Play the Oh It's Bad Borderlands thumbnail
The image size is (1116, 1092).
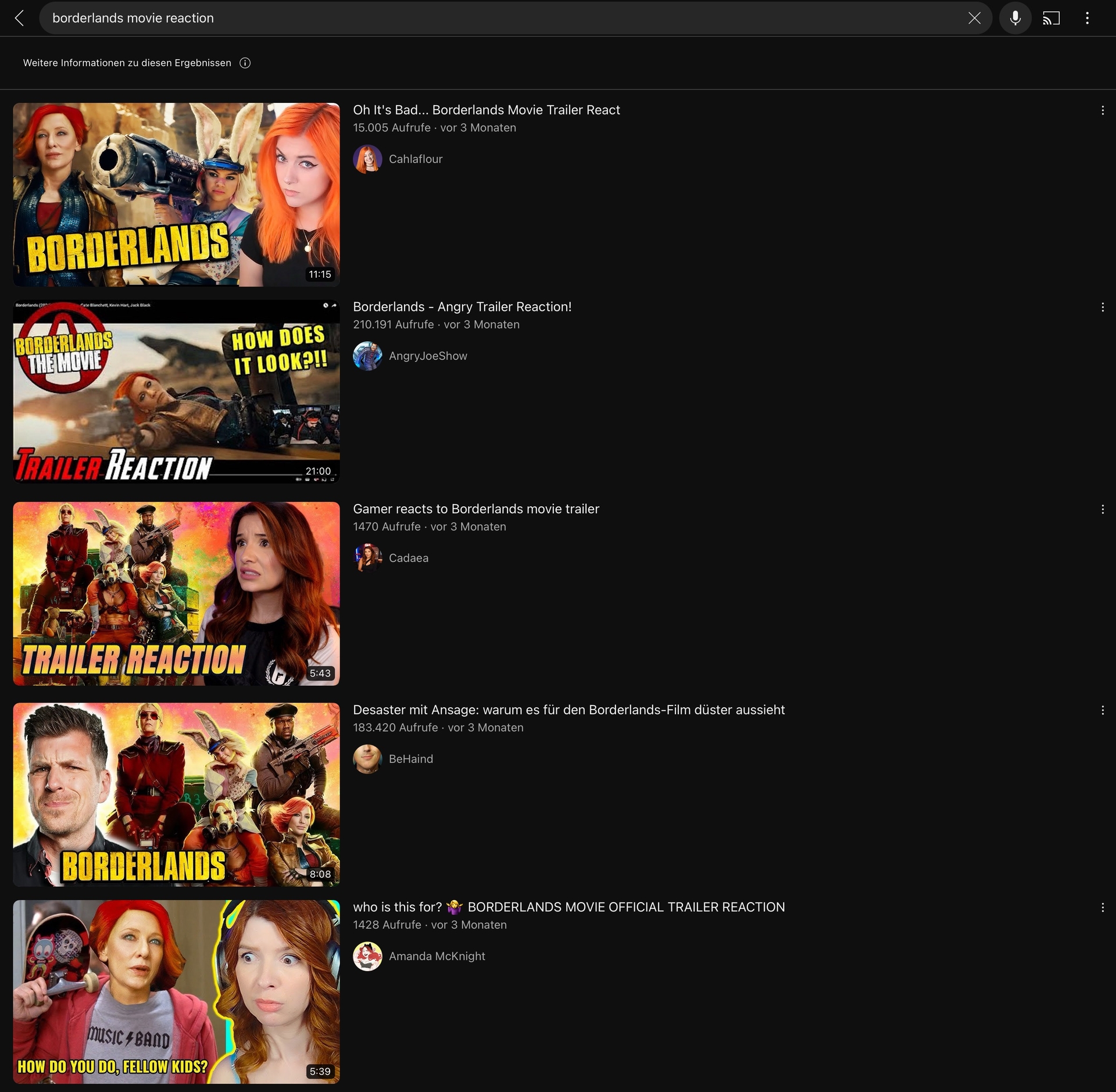click(176, 195)
